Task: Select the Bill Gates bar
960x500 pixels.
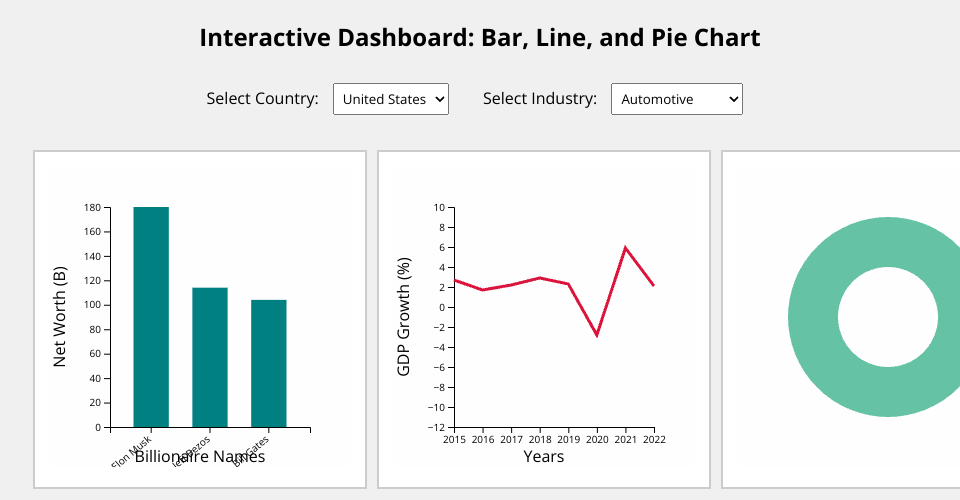Action: [268, 363]
